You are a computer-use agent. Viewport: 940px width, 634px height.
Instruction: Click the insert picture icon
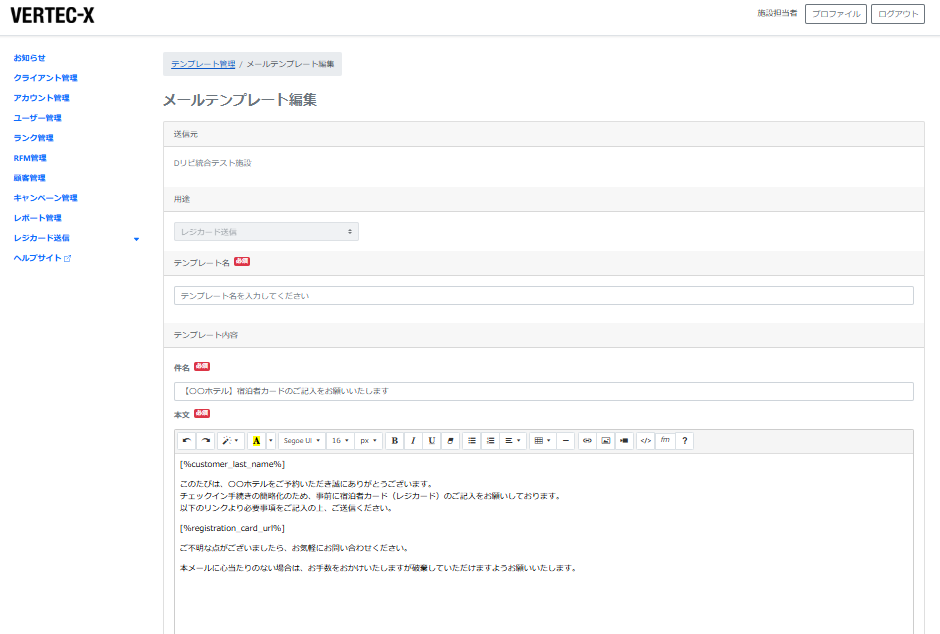(605, 440)
